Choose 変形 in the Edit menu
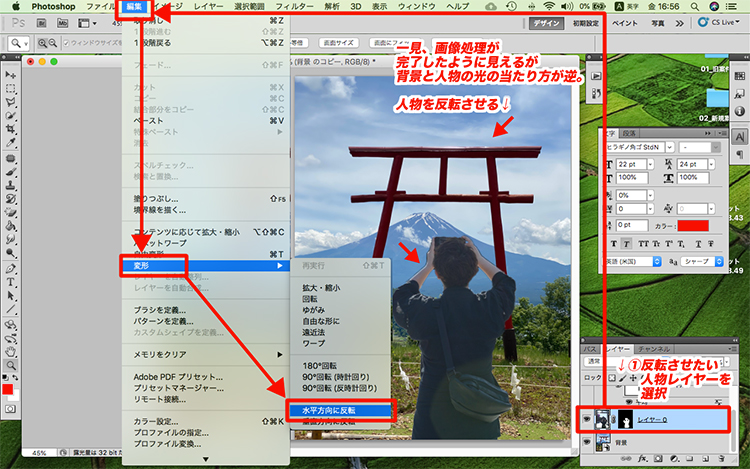 [206, 266]
